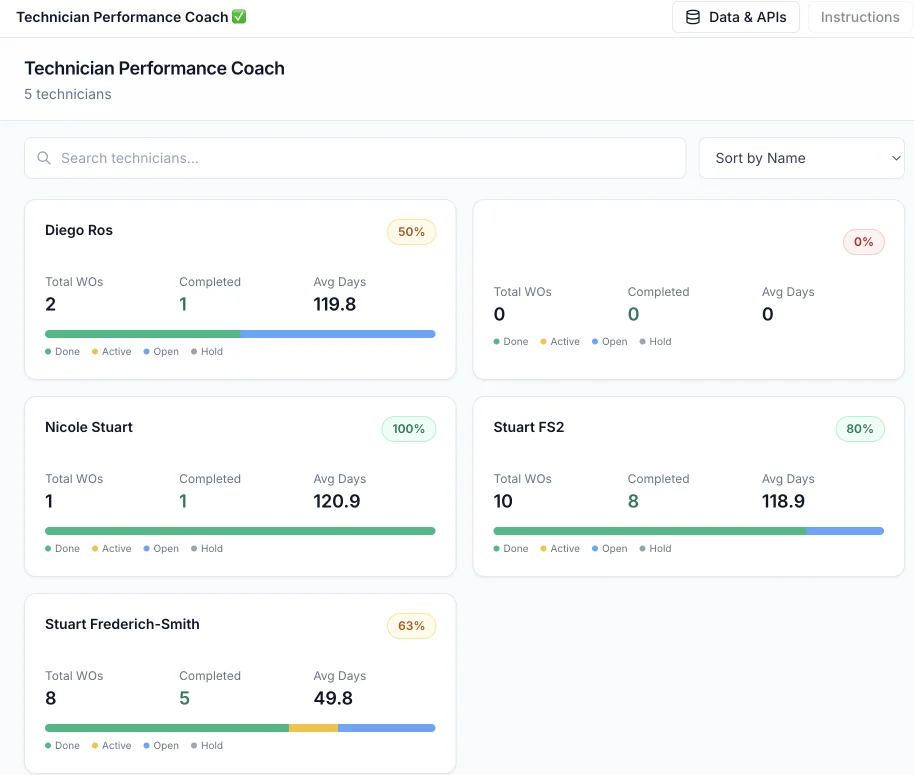The height and width of the screenshot is (775, 914).
Task: Click the Data & APIs button
Action: [x=736, y=17]
